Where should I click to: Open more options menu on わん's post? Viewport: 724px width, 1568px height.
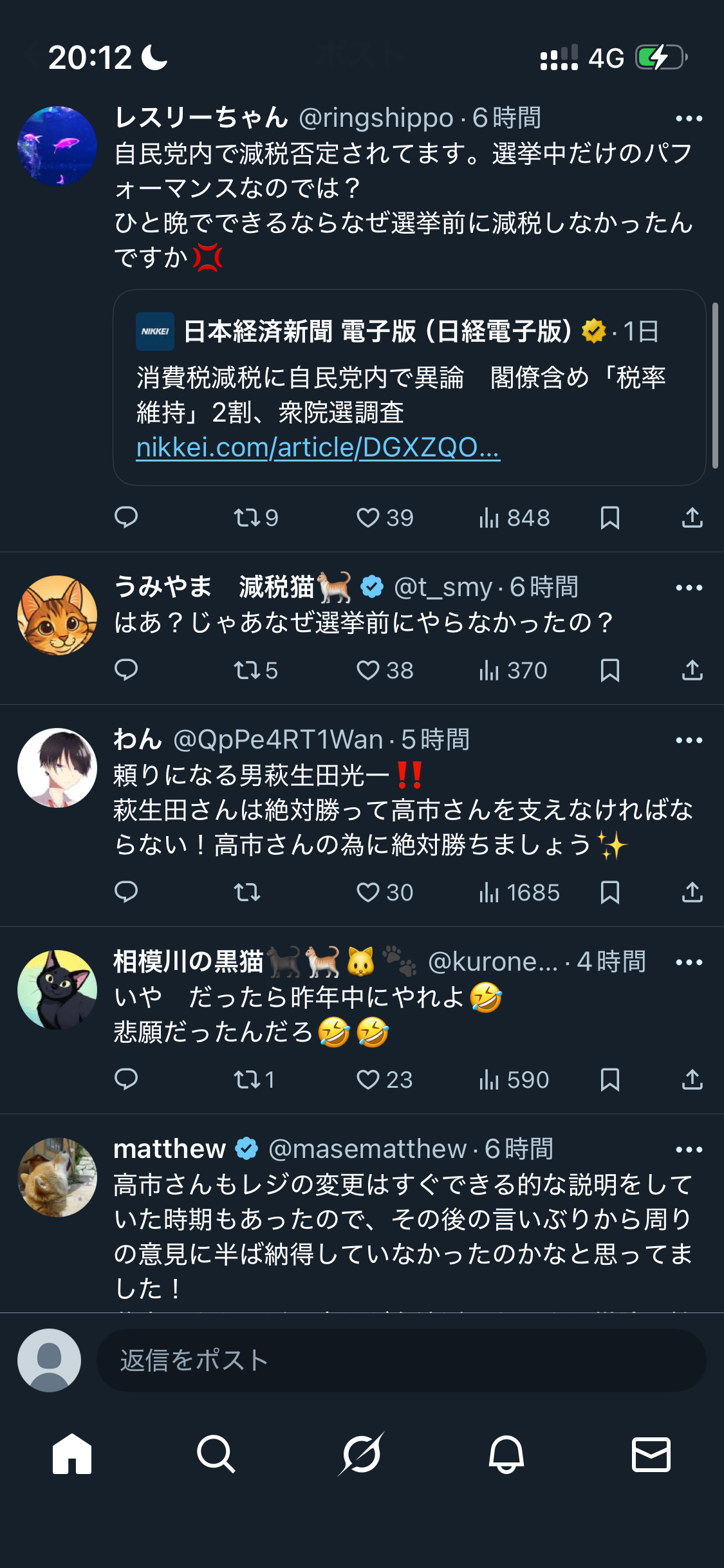tap(689, 740)
